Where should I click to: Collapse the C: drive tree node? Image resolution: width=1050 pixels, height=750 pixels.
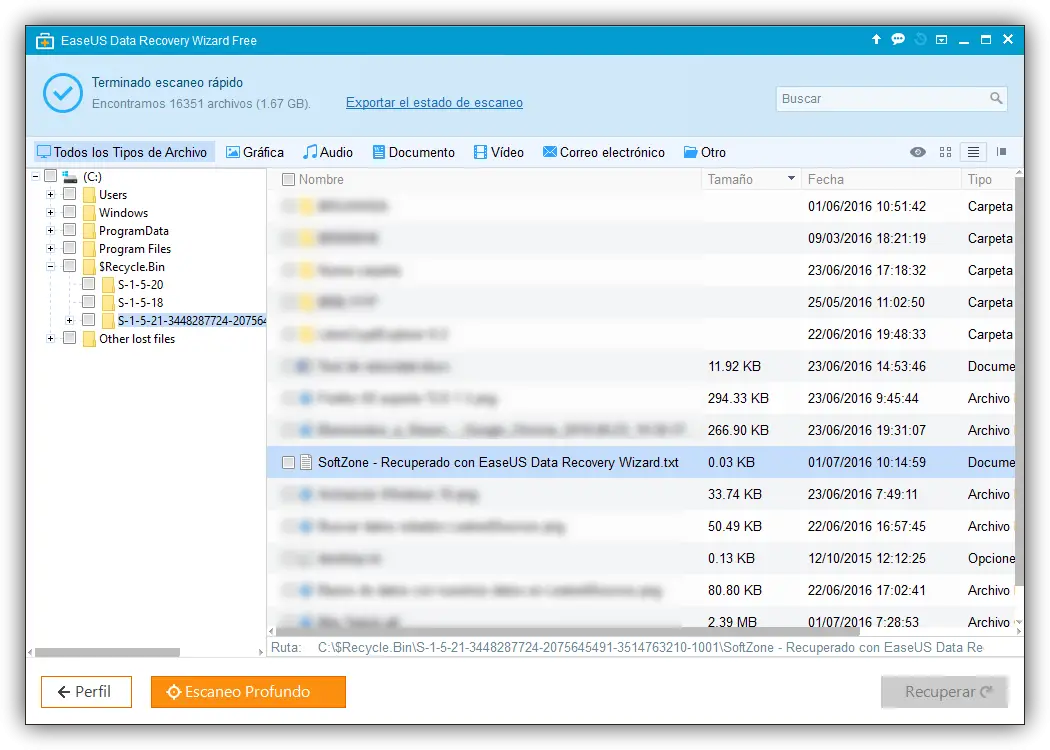pos(35,176)
